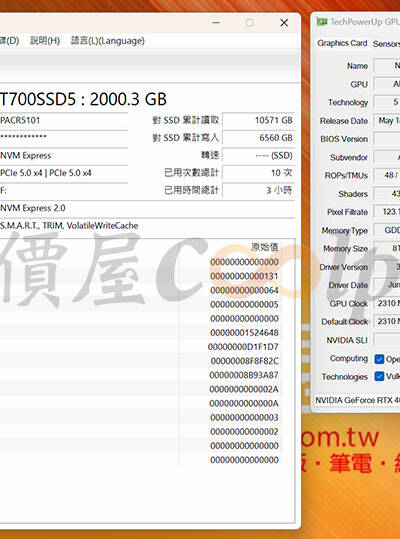Open the 說明(H) help menu

tap(45, 41)
